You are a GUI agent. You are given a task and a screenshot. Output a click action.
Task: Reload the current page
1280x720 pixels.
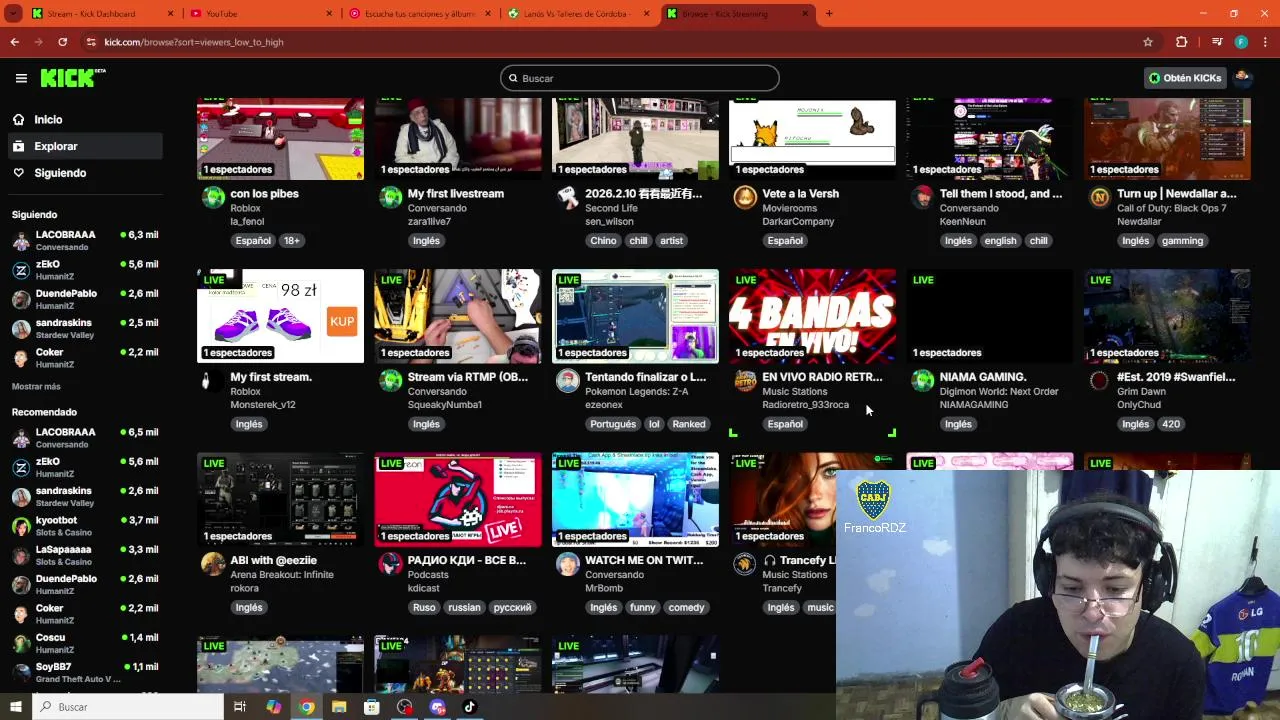click(x=62, y=42)
